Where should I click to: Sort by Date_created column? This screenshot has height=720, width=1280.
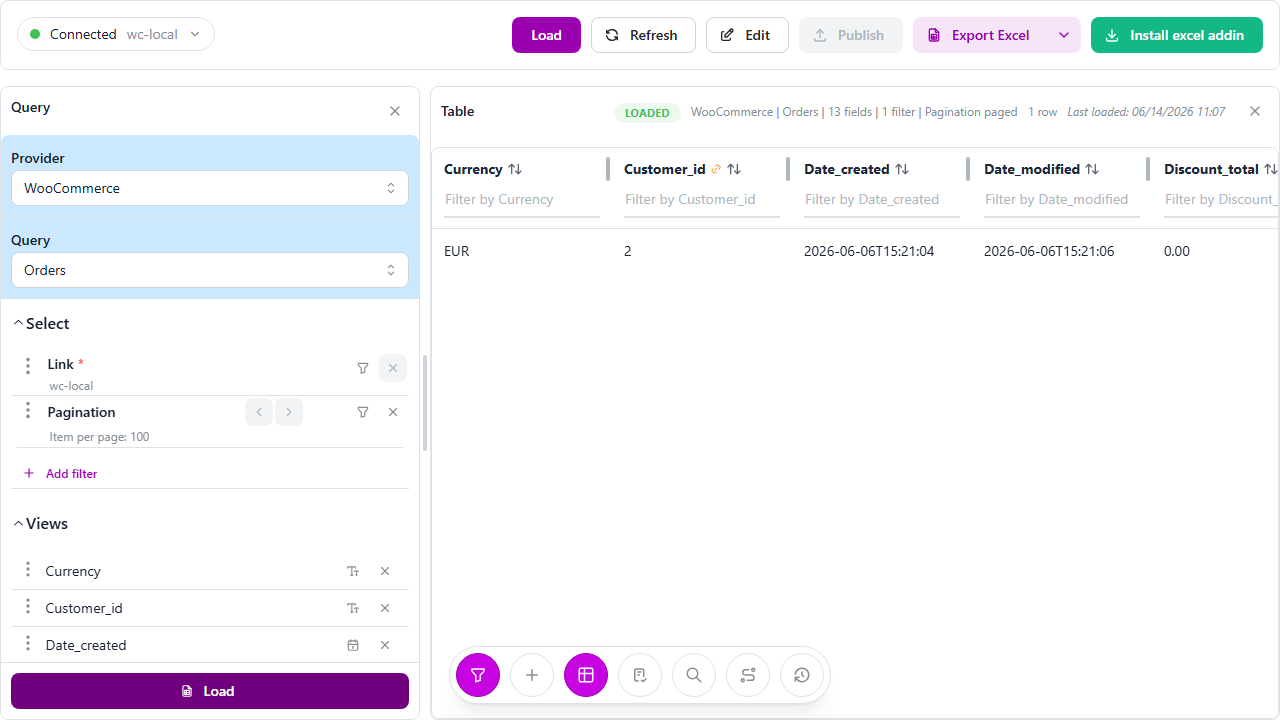point(901,169)
